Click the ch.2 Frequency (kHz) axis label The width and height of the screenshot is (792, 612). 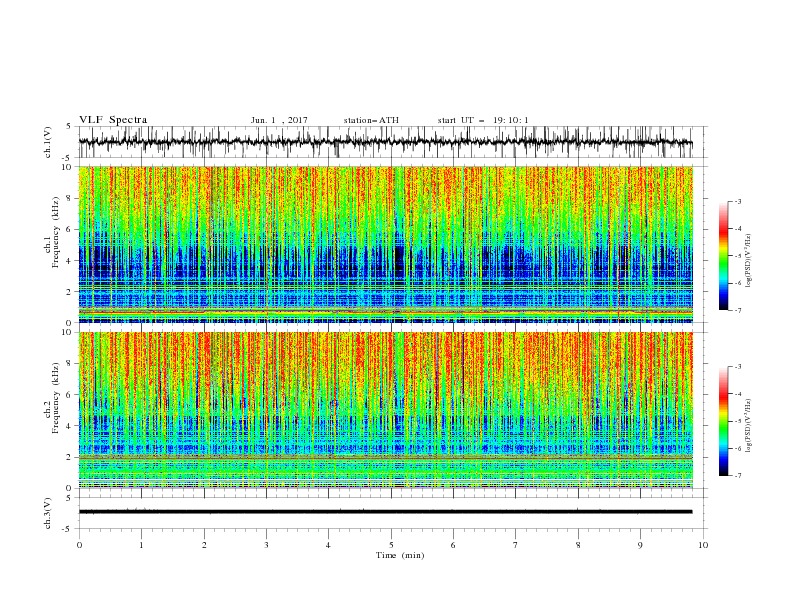52,398
